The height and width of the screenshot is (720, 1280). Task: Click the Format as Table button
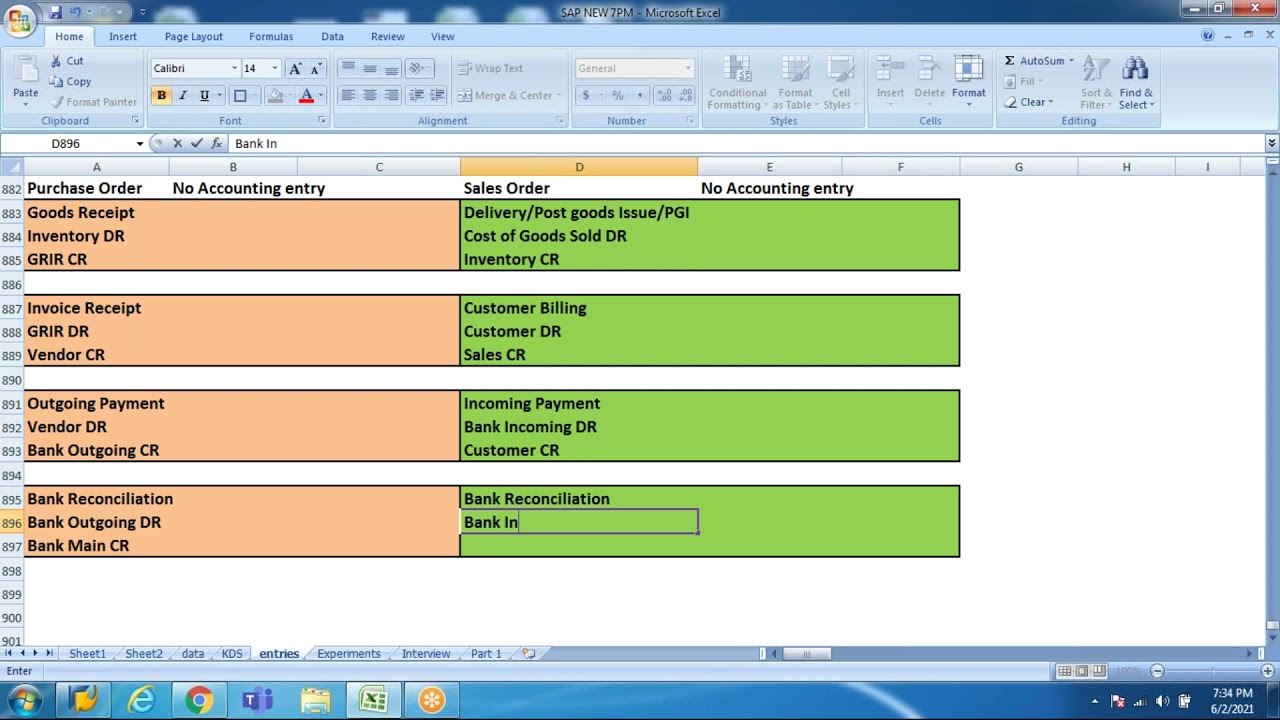pos(795,82)
